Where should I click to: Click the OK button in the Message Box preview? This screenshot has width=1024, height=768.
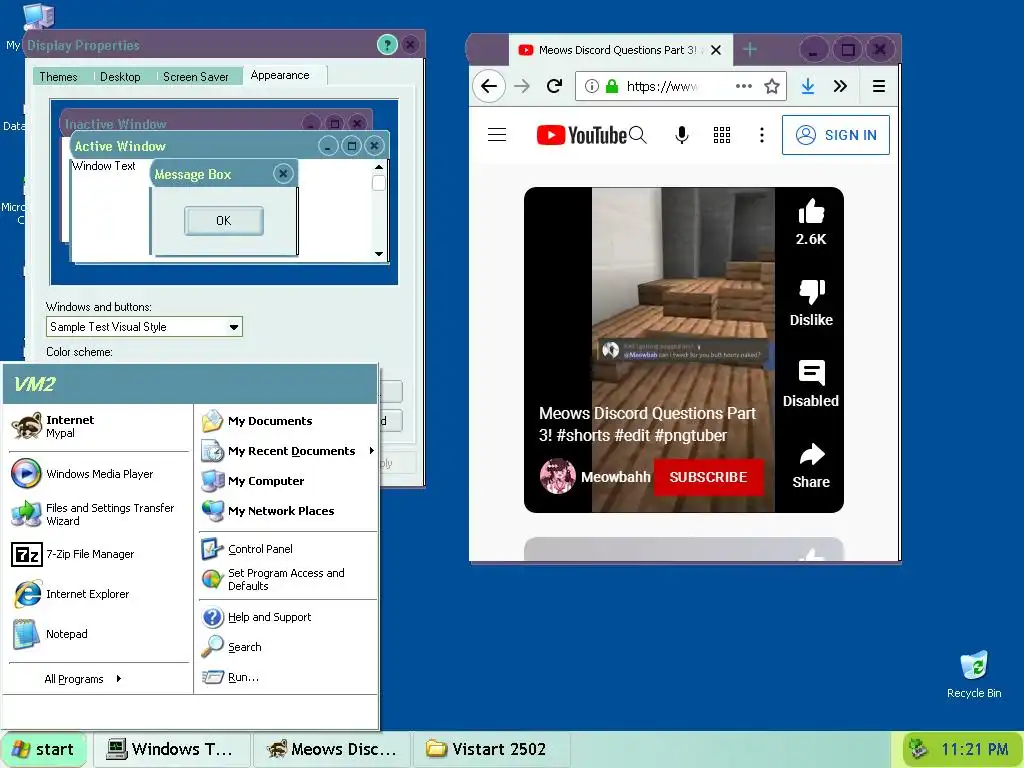pyautogui.click(x=224, y=221)
